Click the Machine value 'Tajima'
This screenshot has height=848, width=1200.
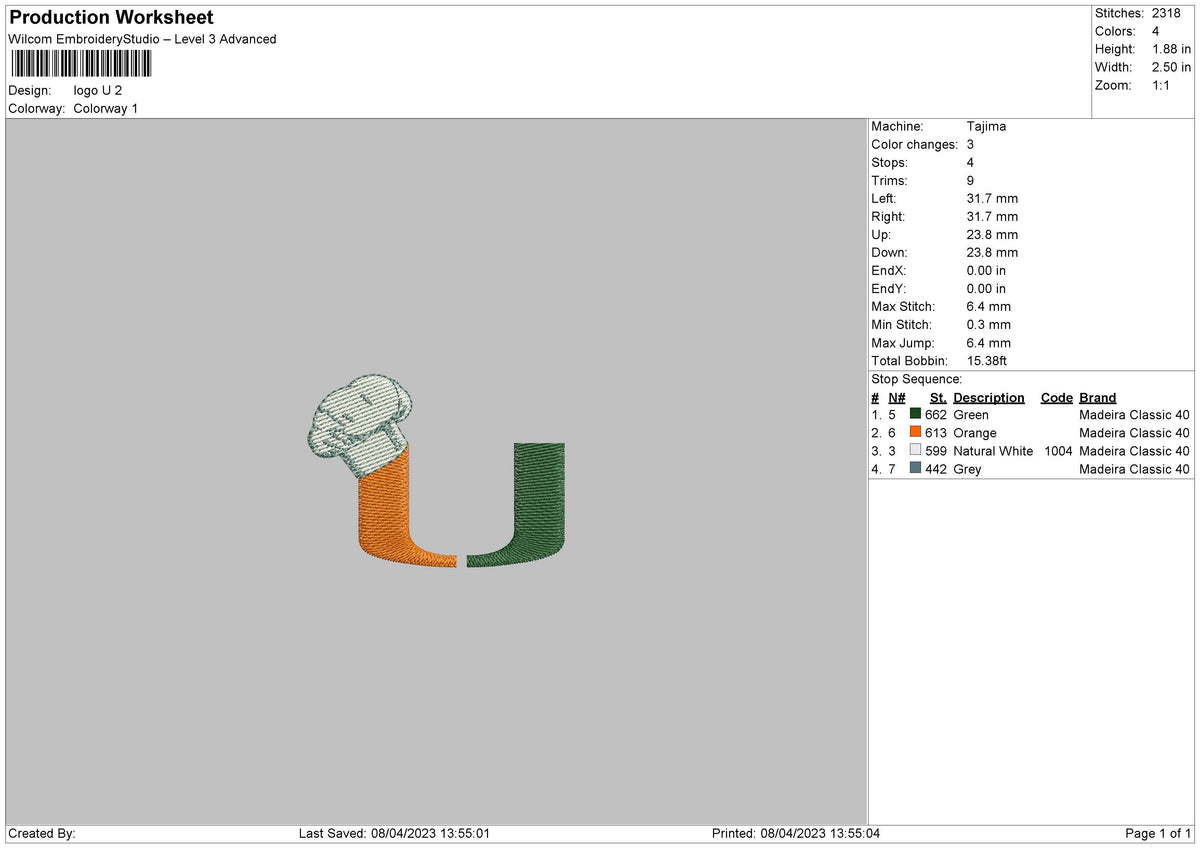pos(986,126)
